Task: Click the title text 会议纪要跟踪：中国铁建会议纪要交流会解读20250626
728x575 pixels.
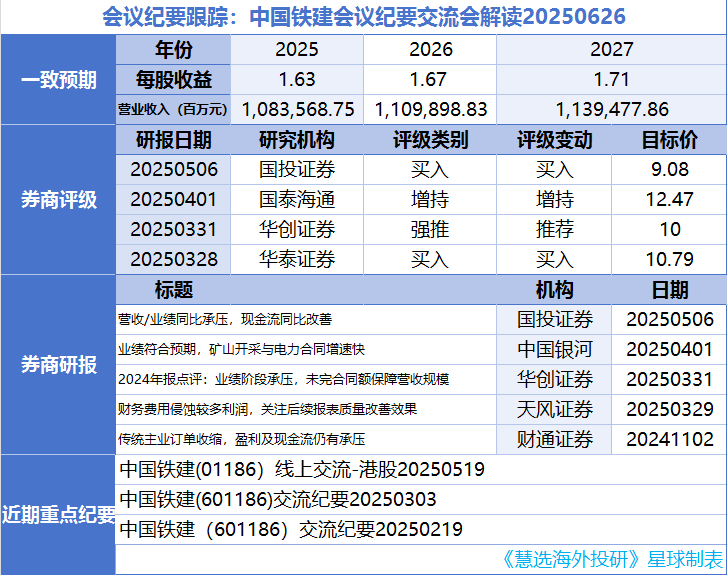Action: click(364, 17)
